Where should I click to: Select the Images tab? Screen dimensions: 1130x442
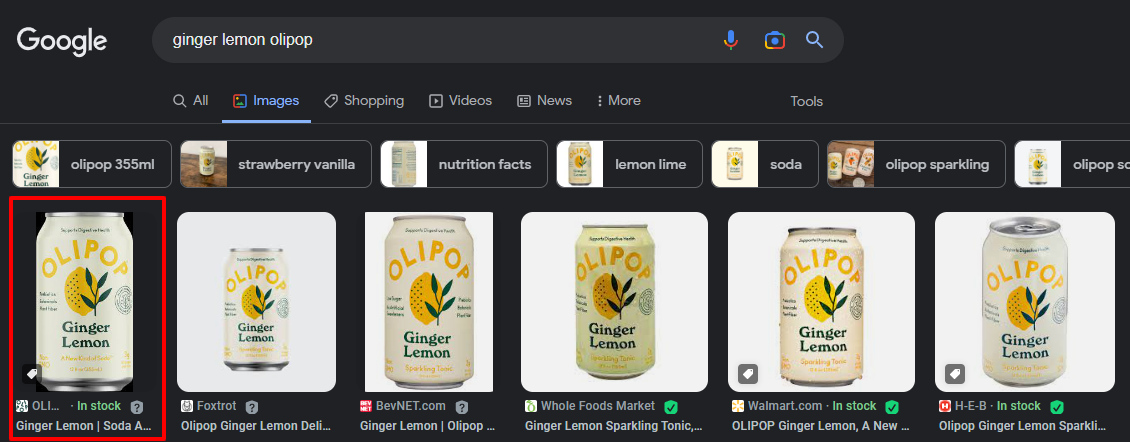(x=266, y=101)
